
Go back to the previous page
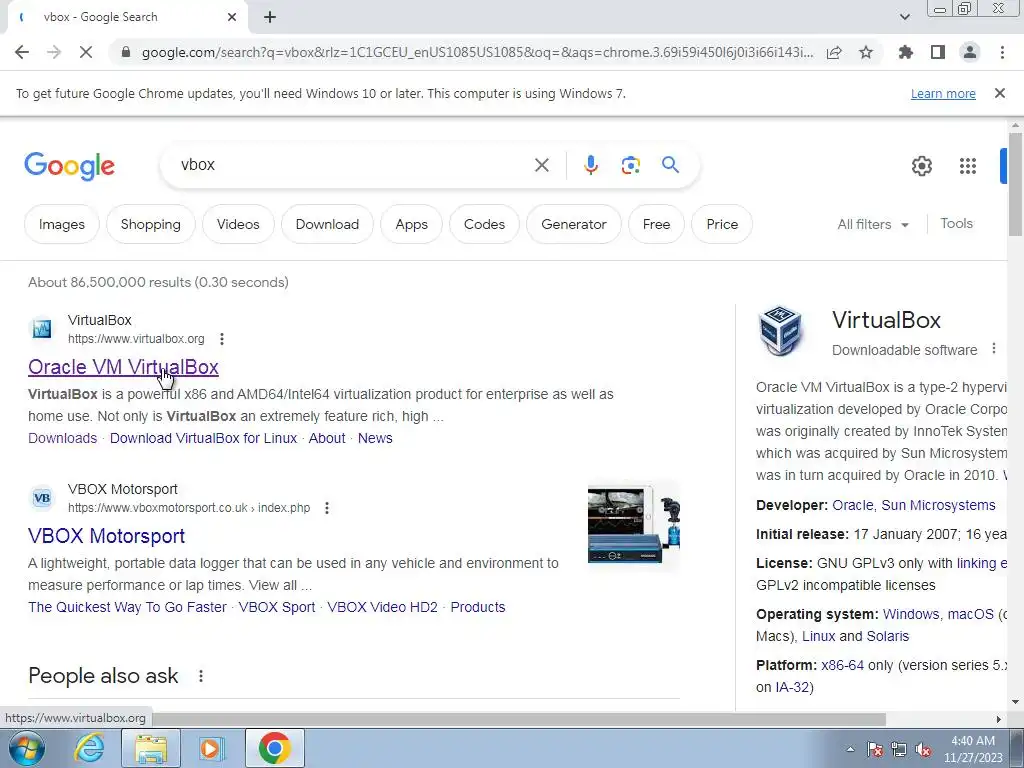pos(22,52)
